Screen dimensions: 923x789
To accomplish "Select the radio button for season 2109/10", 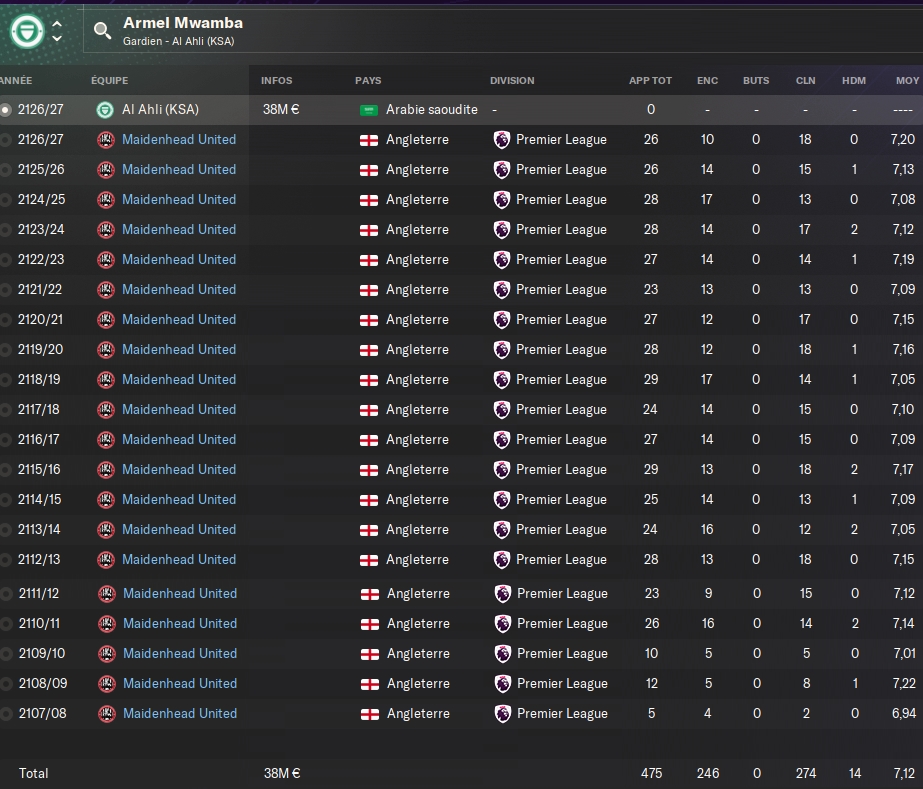I will (6, 654).
